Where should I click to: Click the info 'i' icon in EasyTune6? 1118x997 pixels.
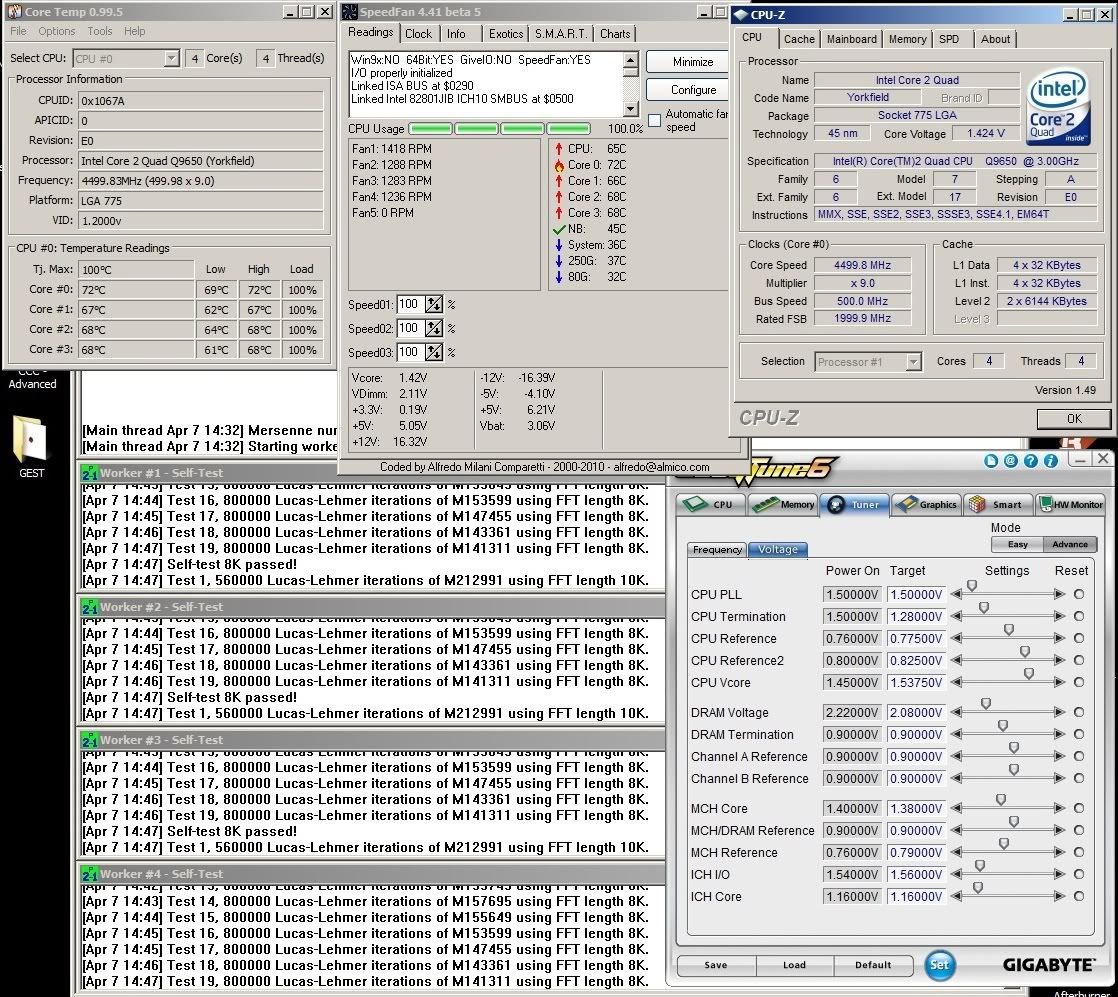tap(1050, 461)
